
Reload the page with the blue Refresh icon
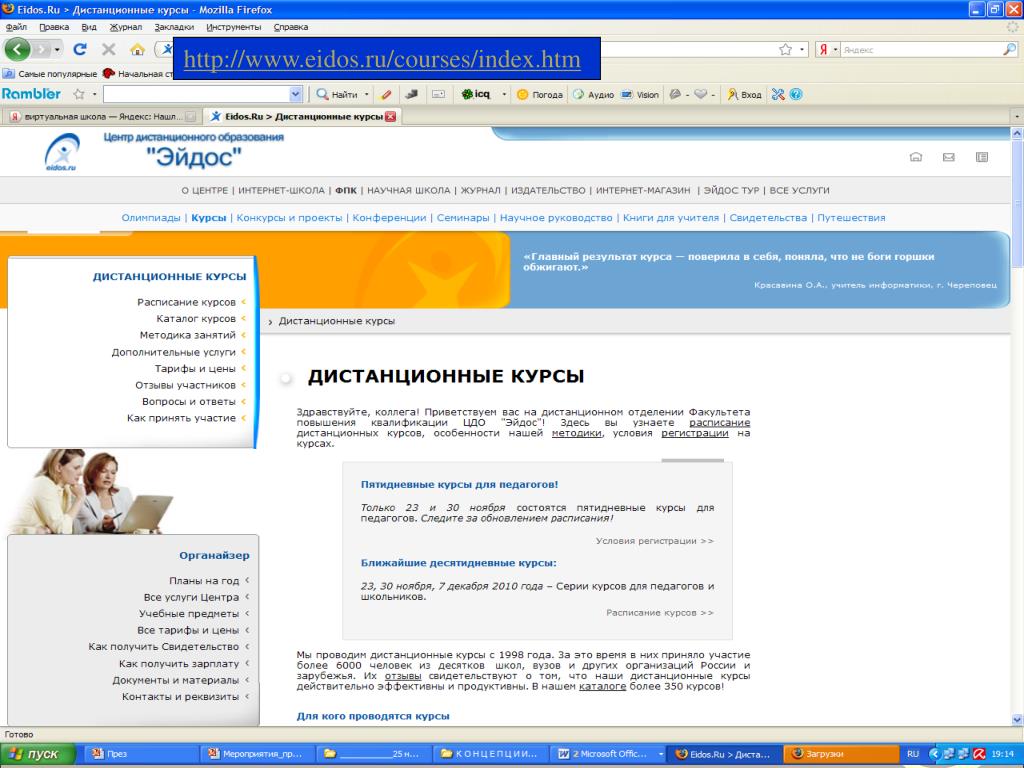[80, 49]
